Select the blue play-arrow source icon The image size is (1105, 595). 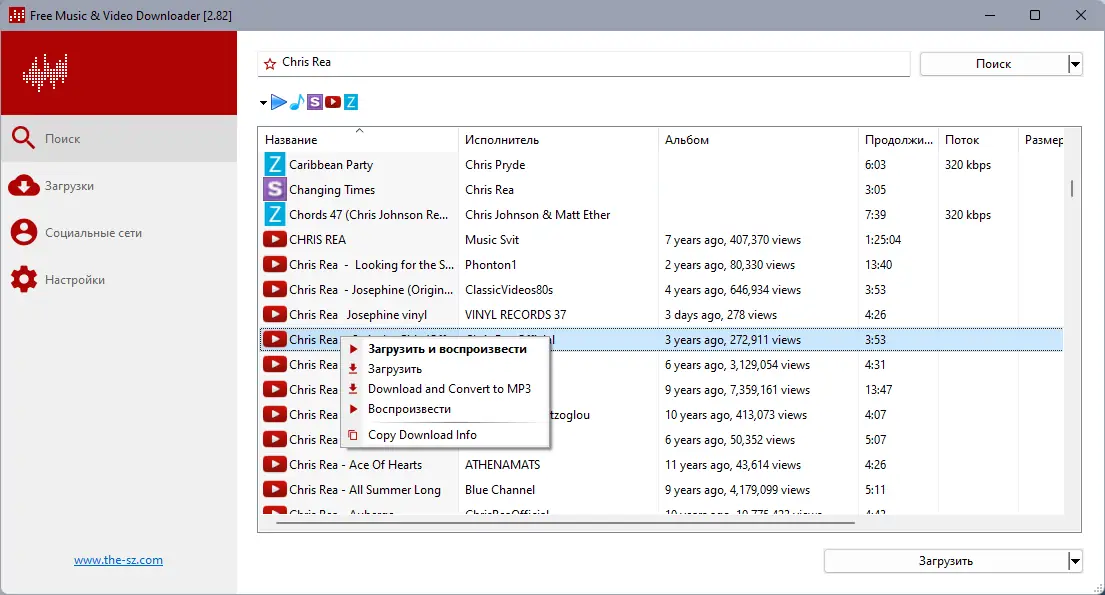(x=279, y=102)
